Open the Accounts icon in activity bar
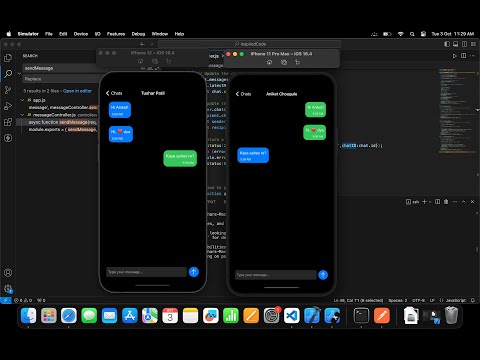480x360 pixels. pyautogui.click(x=8, y=273)
